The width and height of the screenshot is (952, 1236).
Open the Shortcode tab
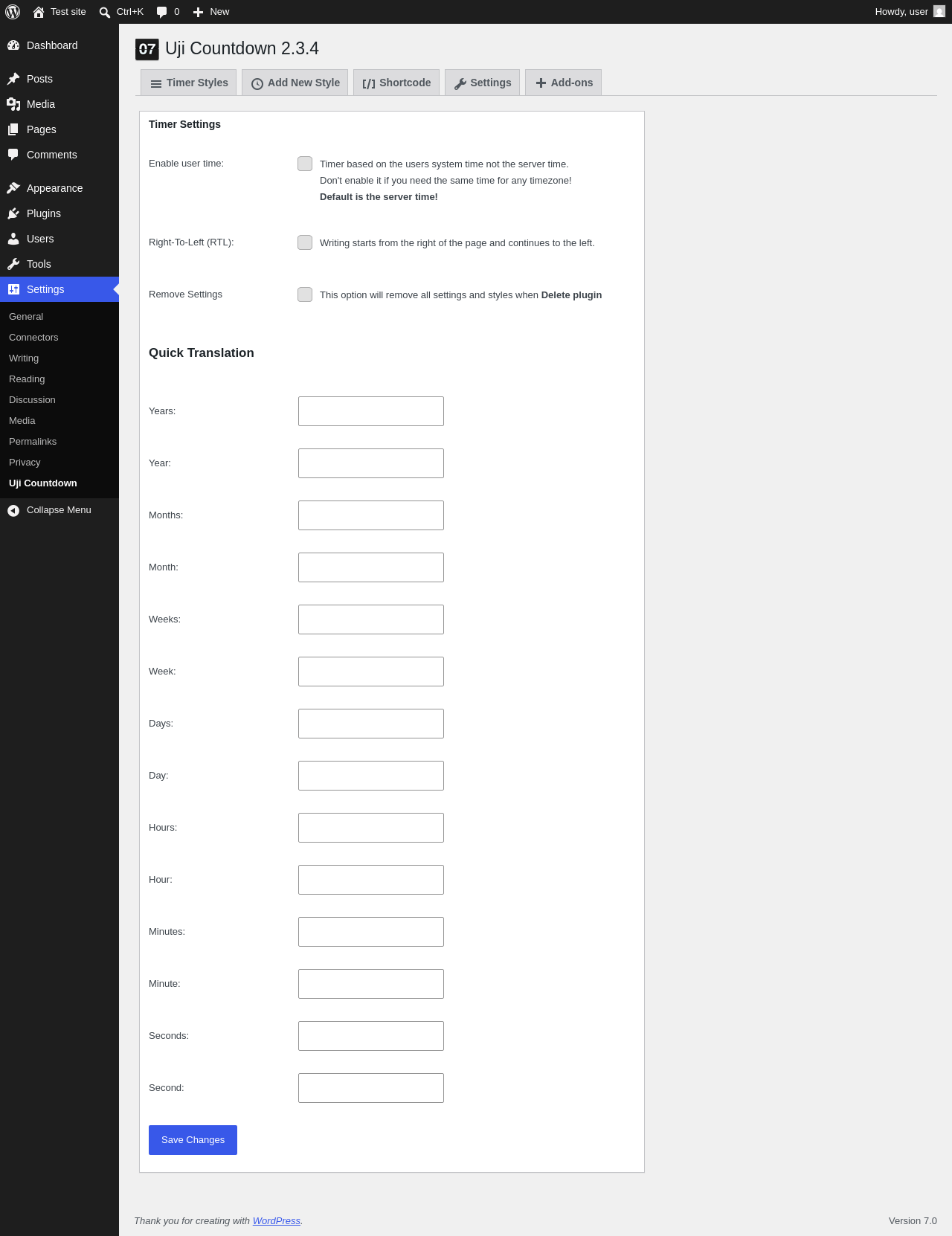pyautogui.click(x=396, y=83)
